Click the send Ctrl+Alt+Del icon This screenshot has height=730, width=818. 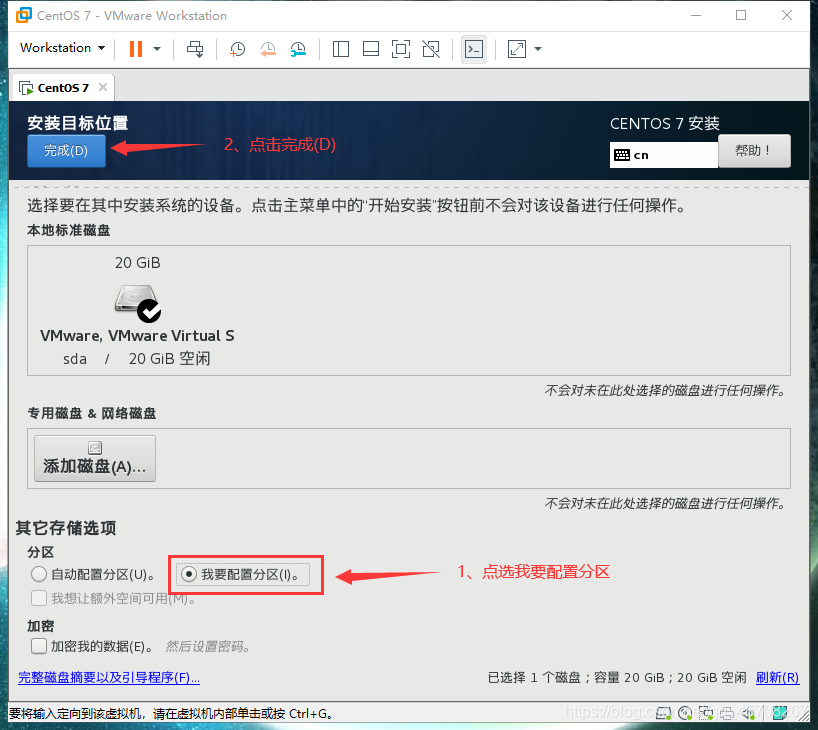tap(195, 49)
